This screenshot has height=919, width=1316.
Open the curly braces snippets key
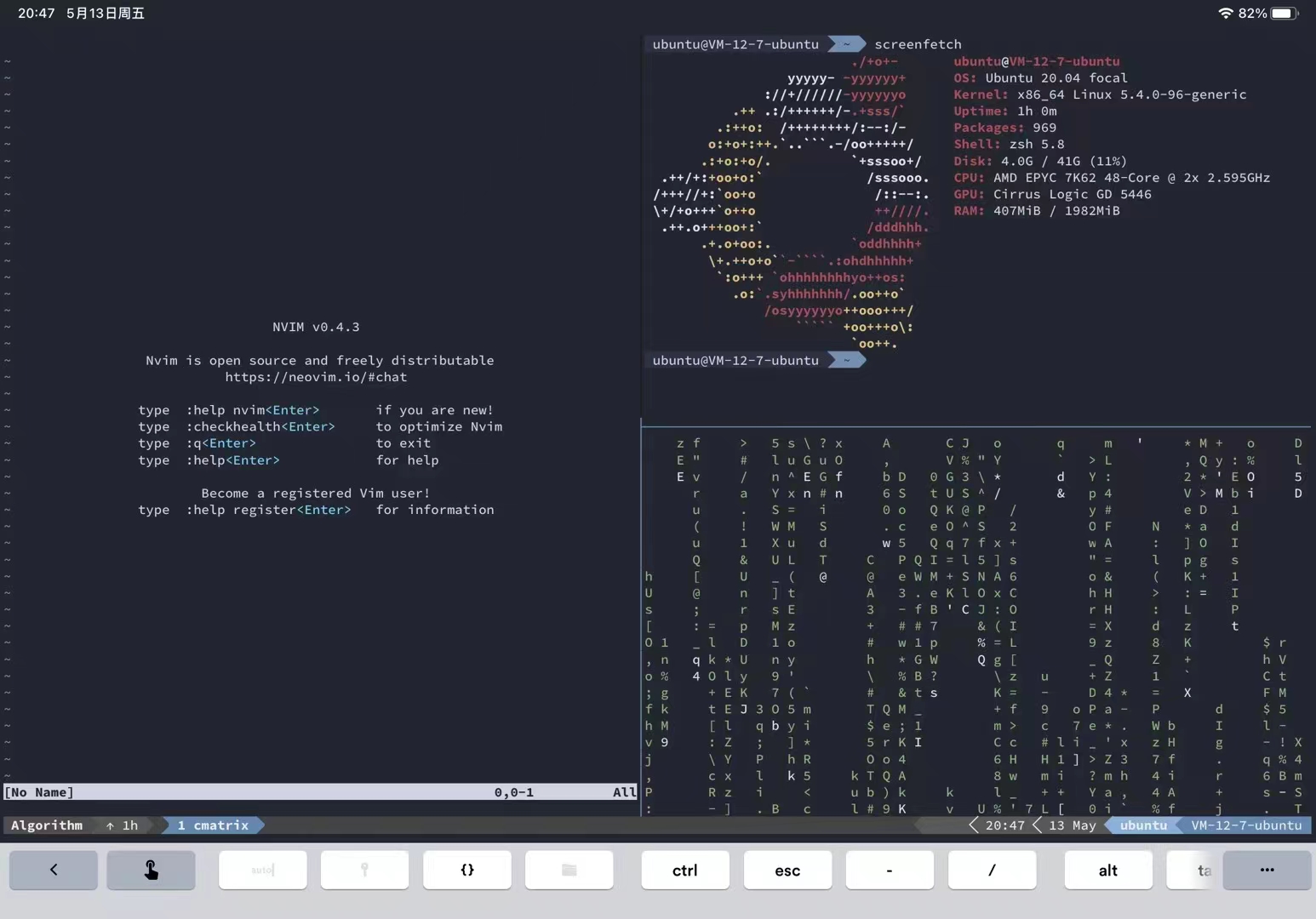(x=467, y=870)
